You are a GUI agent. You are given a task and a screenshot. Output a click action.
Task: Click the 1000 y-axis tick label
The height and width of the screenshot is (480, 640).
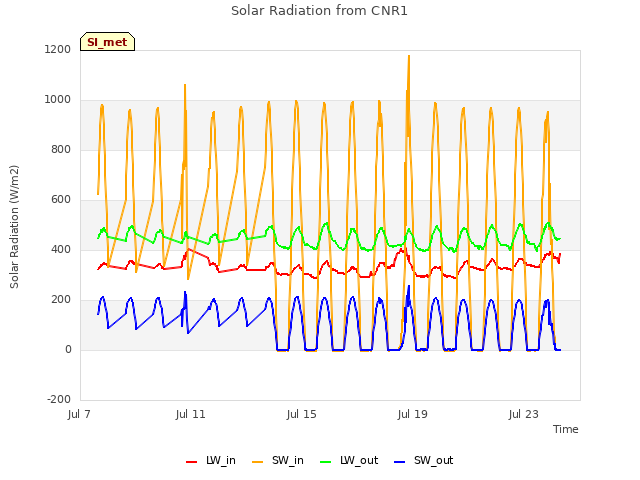click(x=58, y=100)
